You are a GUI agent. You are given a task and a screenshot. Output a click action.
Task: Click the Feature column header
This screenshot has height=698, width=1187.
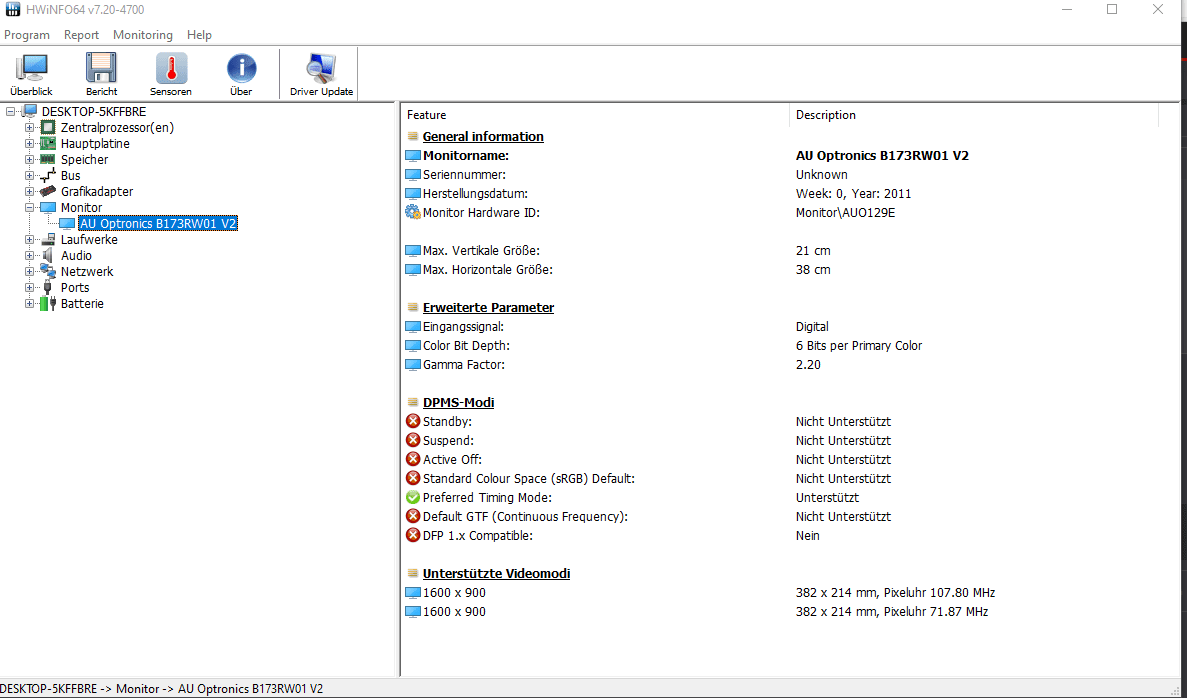click(x=595, y=115)
